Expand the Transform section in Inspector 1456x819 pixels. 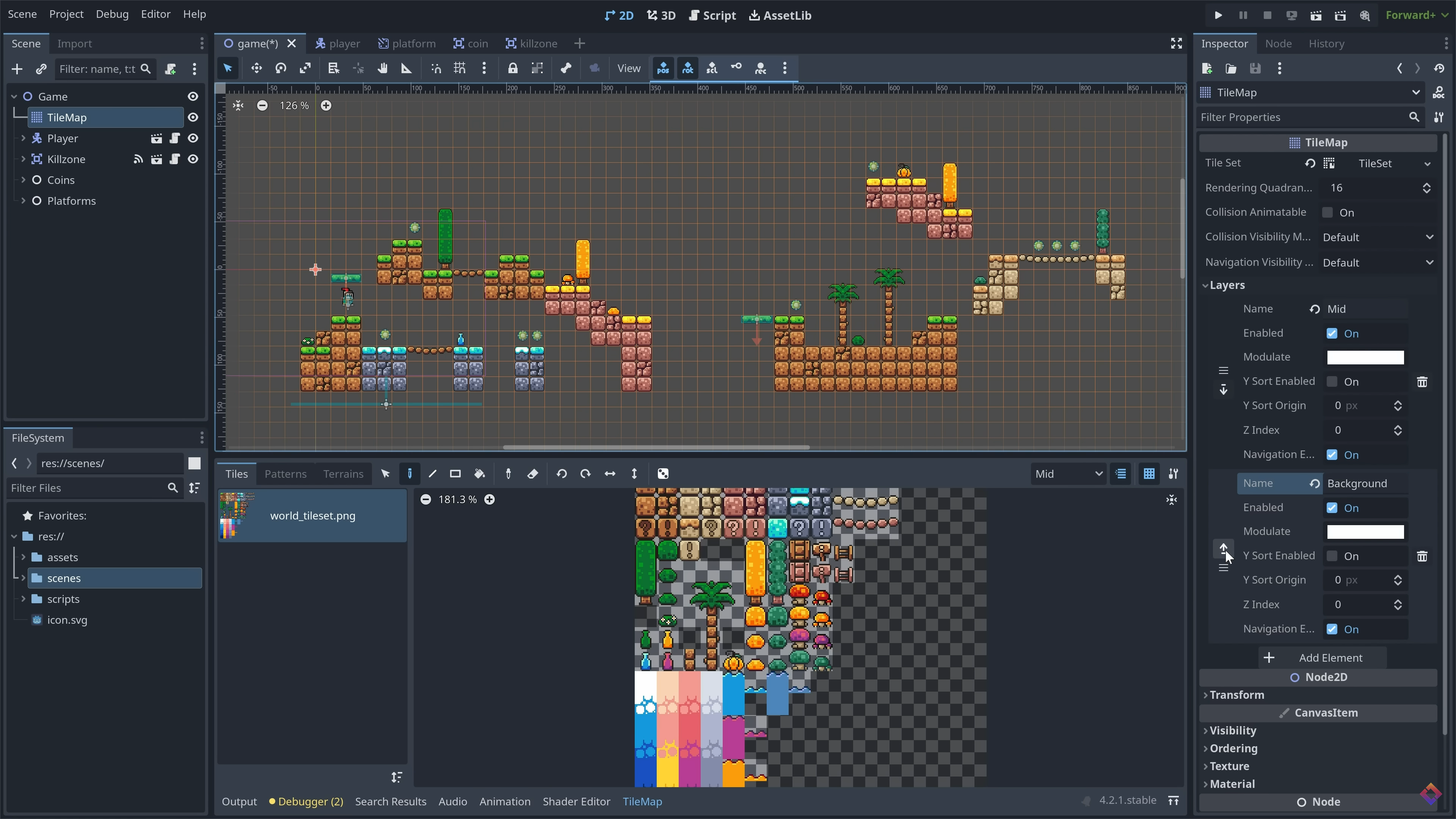click(x=1237, y=695)
